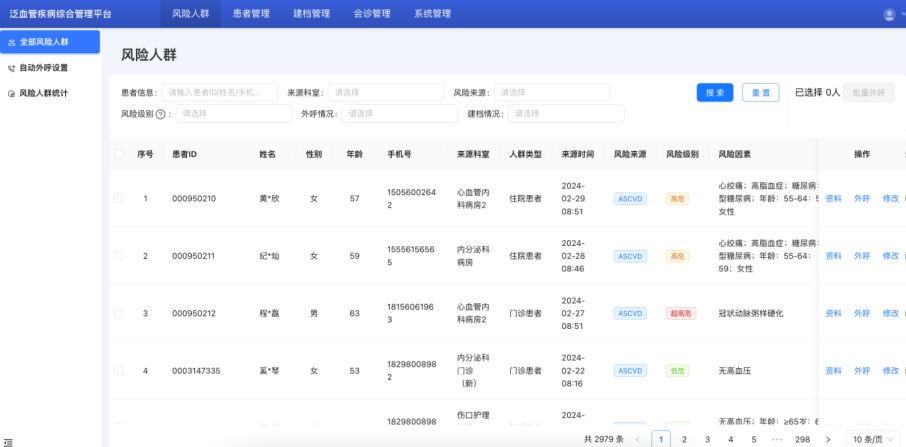Click the 来源时间 column header
906x447 pixels.
coord(578,154)
